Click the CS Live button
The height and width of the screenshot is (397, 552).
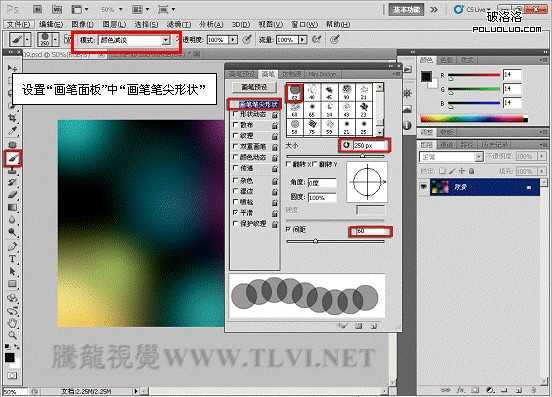[472, 10]
